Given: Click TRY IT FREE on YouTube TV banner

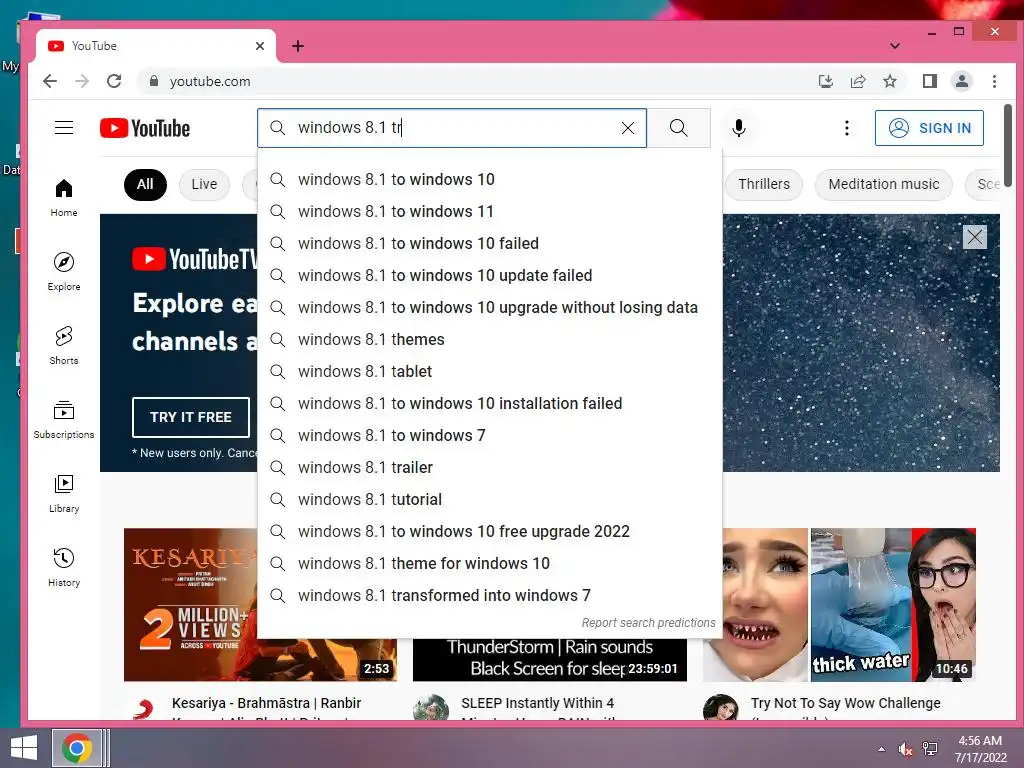Looking at the screenshot, I should [x=191, y=417].
